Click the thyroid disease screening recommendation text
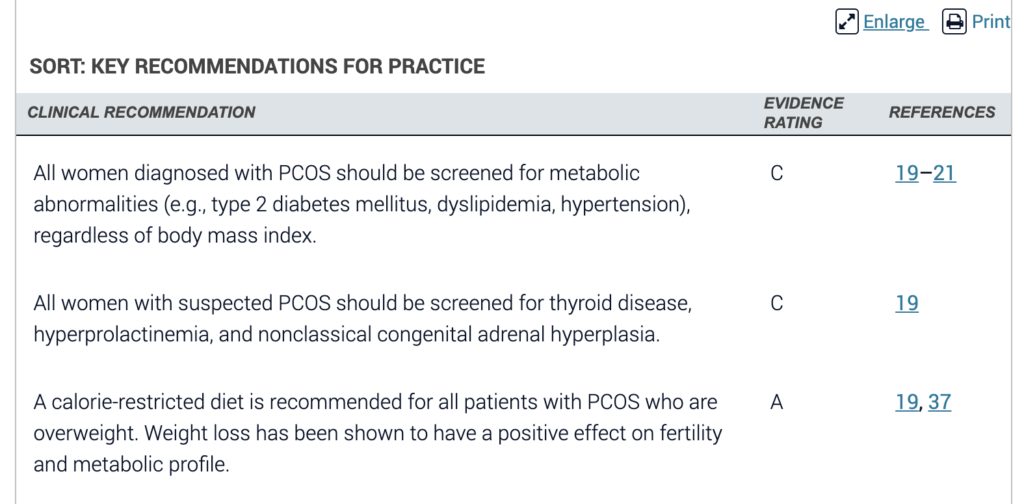The width and height of the screenshot is (1024, 504). [362, 319]
